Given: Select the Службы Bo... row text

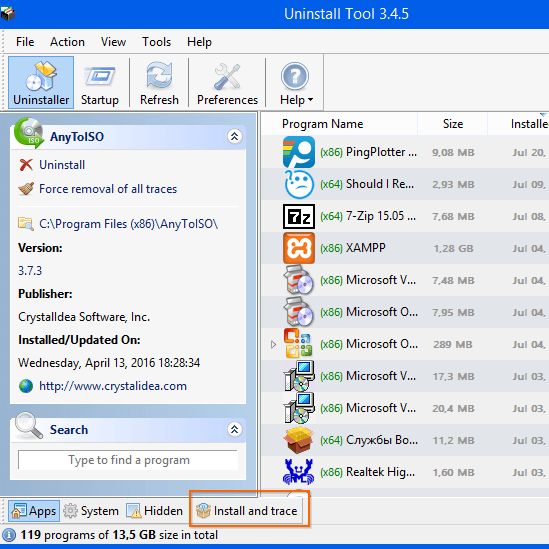Looking at the screenshot, I should pos(369,440).
